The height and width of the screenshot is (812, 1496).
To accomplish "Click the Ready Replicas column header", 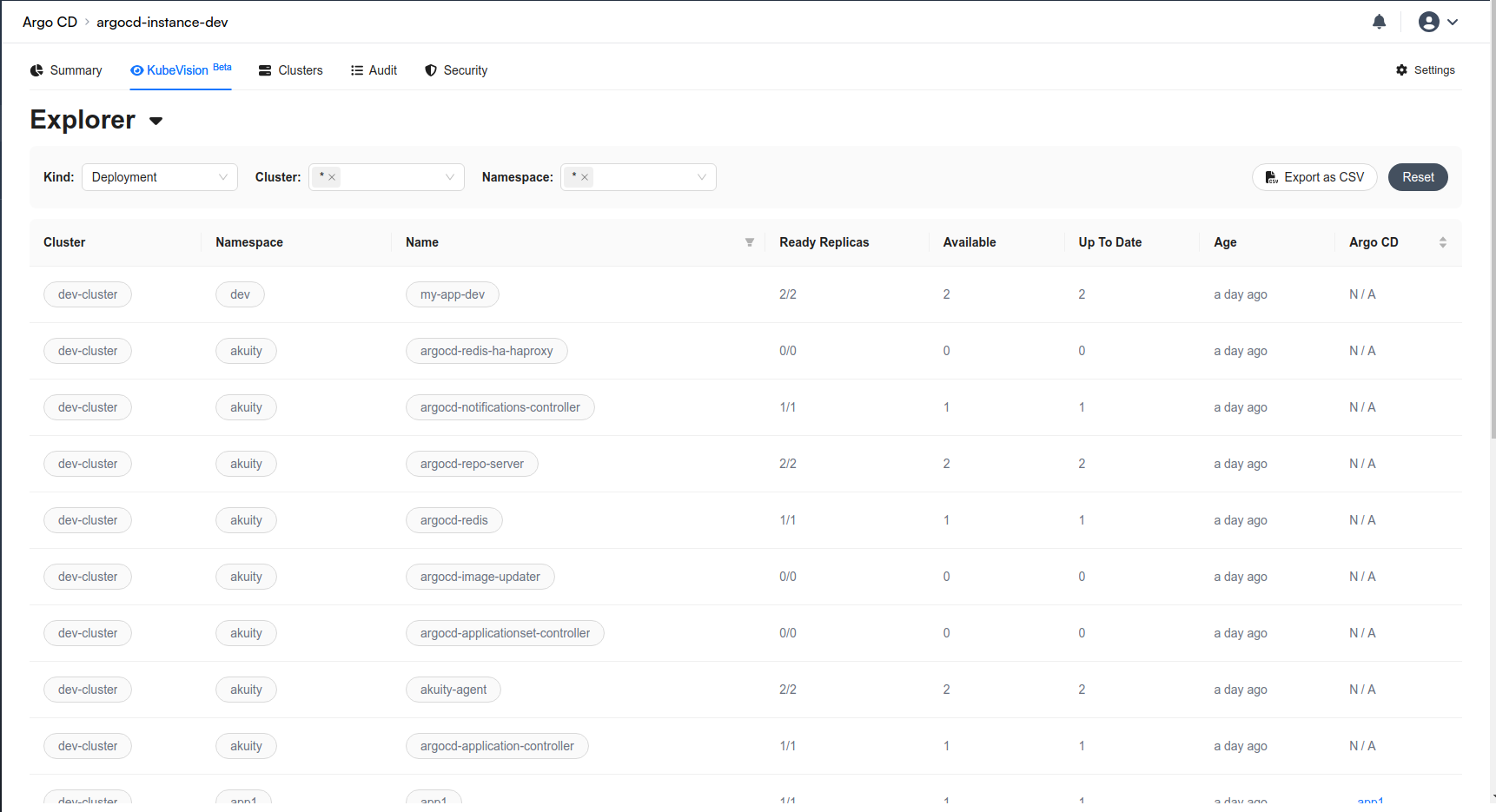I will 824,242.
